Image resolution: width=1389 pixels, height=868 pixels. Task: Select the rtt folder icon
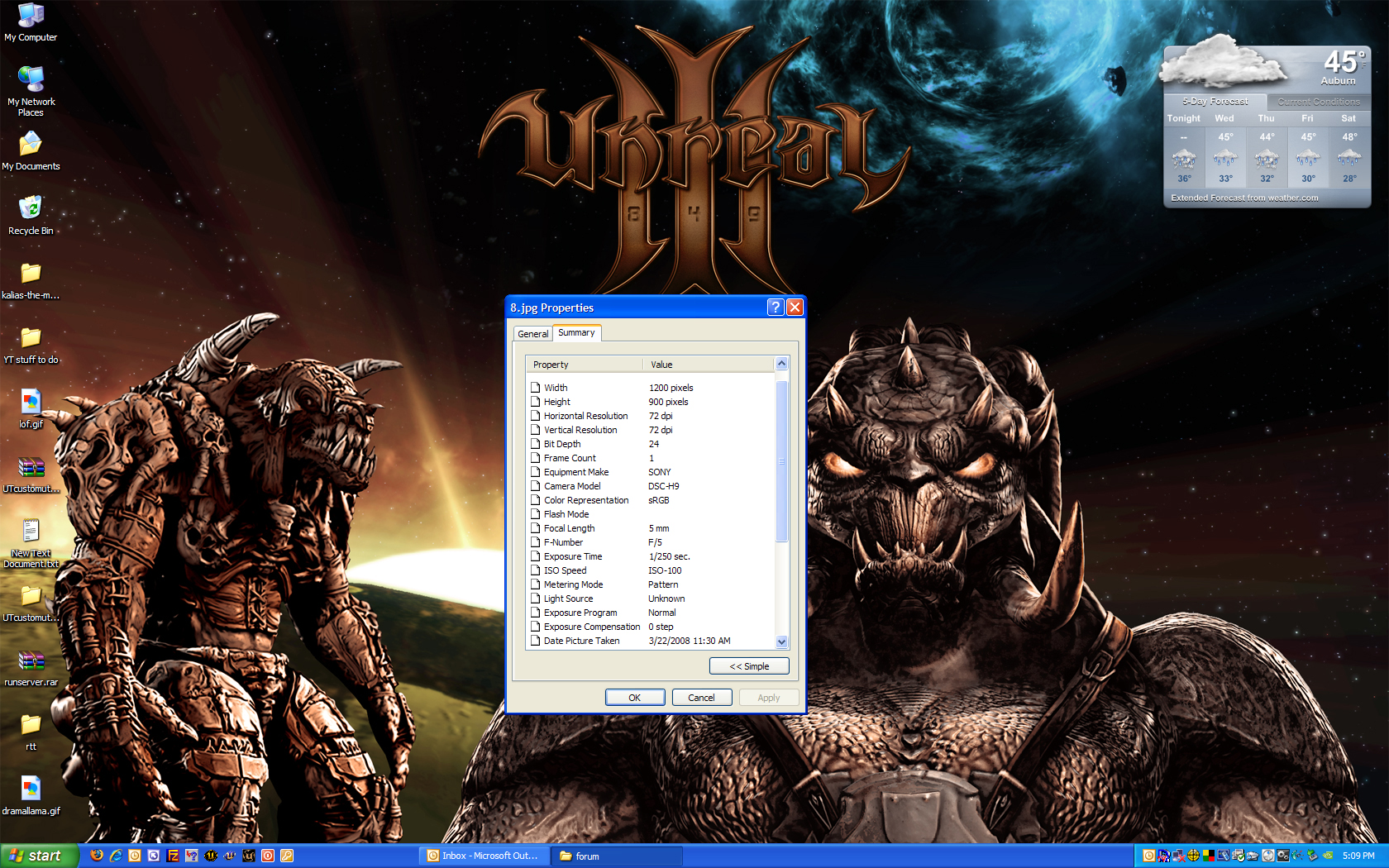[x=31, y=732]
